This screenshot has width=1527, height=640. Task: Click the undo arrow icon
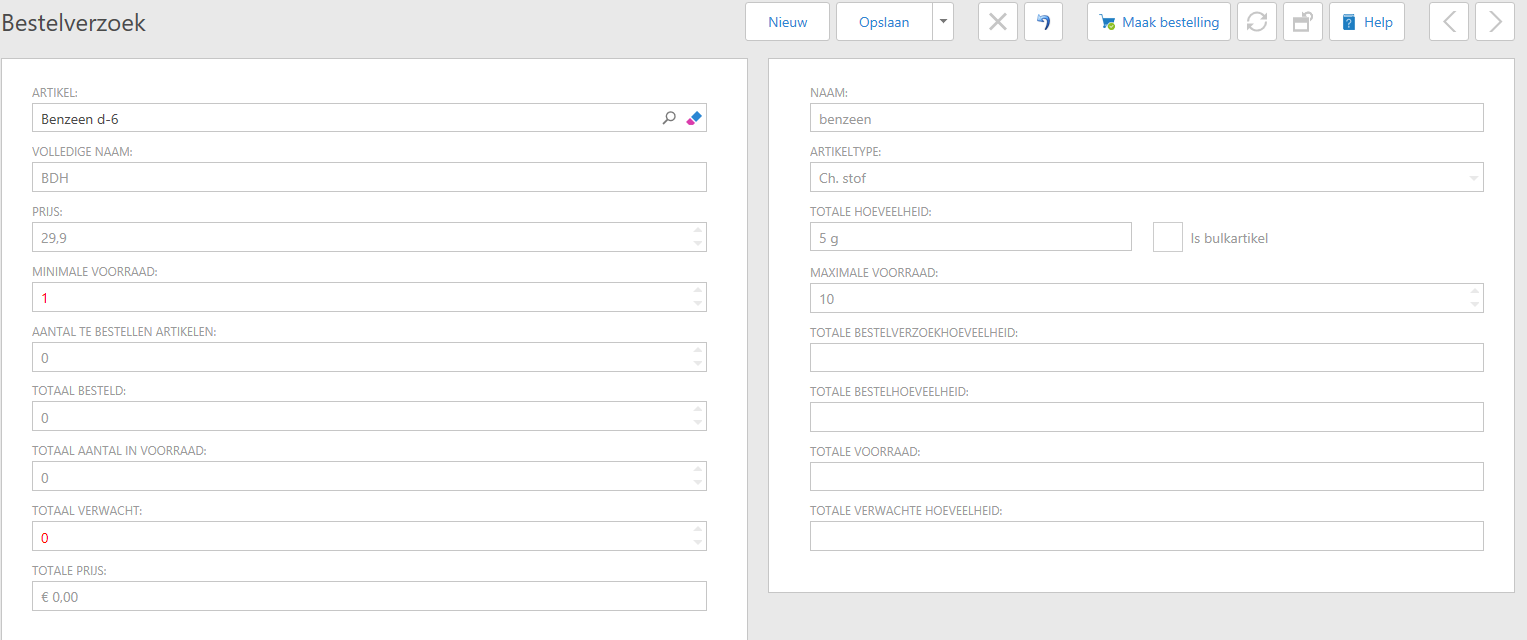point(1043,22)
